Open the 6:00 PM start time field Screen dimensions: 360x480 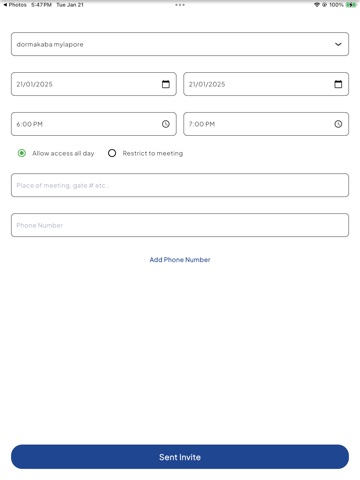[94, 124]
